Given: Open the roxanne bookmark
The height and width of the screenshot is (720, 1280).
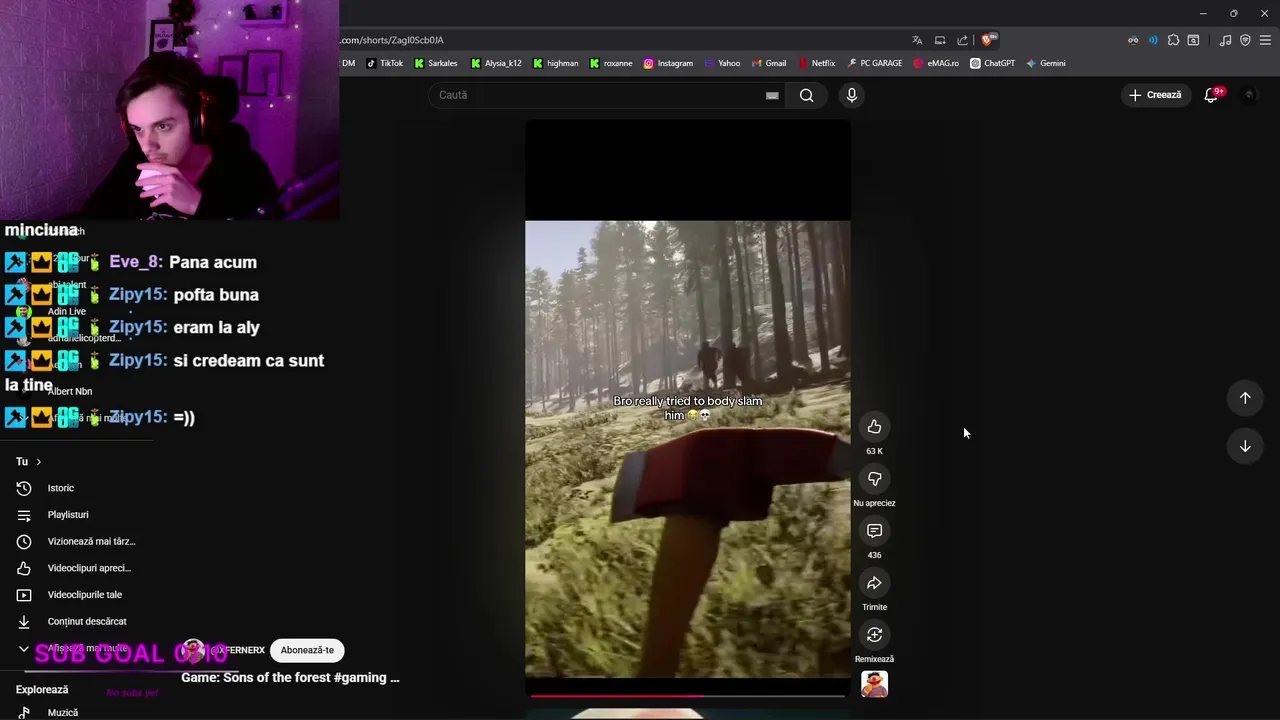Looking at the screenshot, I should 611,63.
